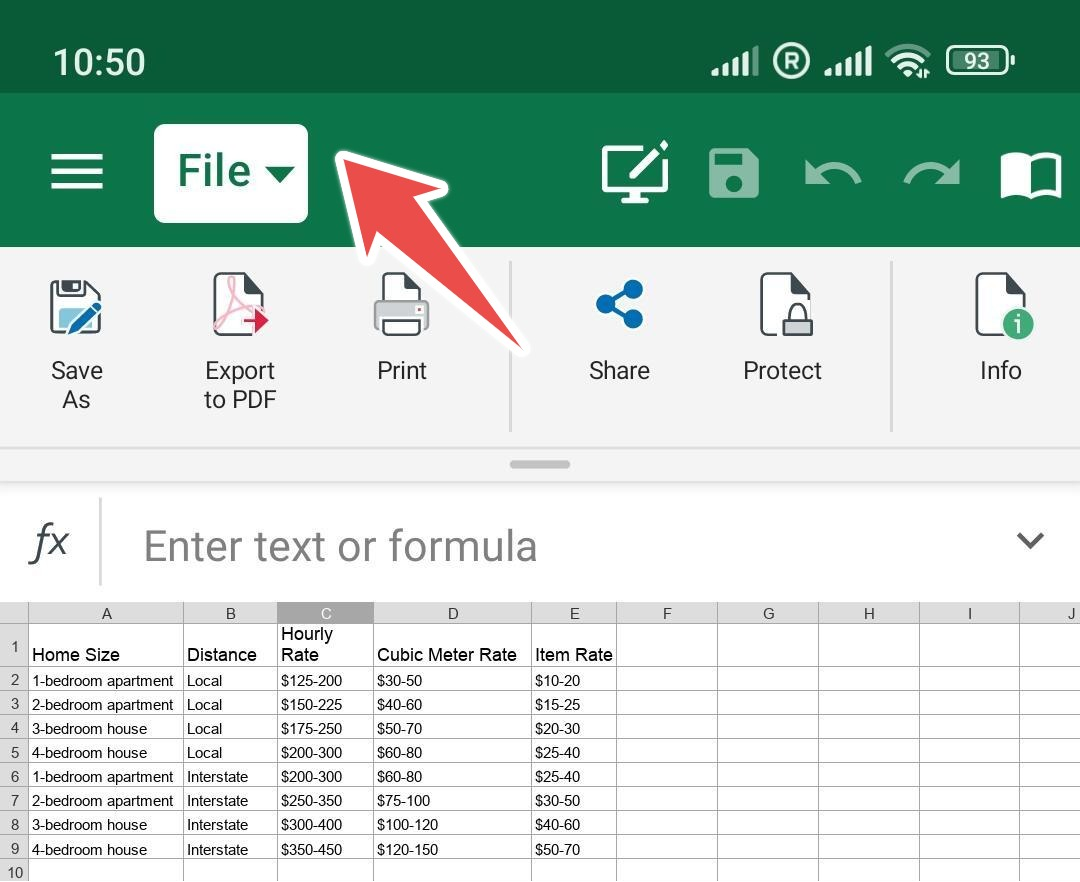Open the Protect option

(782, 328)
